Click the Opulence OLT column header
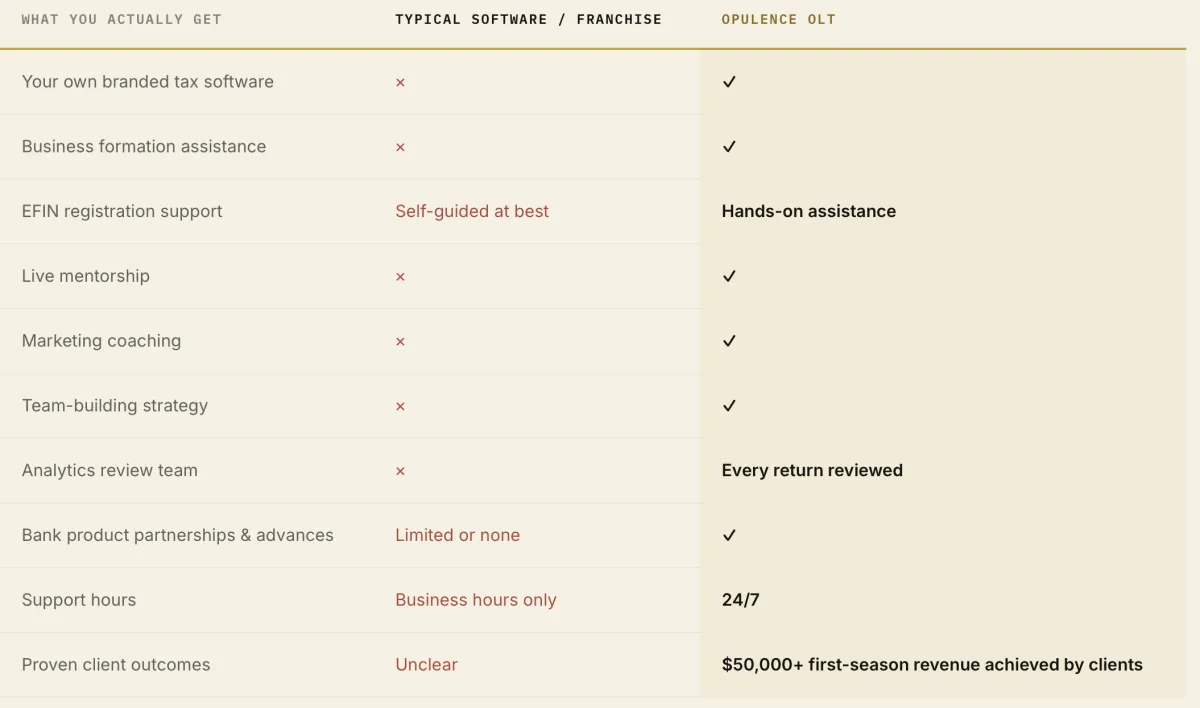The height and width of the screenshot is (708, 1200). [778, 19]
